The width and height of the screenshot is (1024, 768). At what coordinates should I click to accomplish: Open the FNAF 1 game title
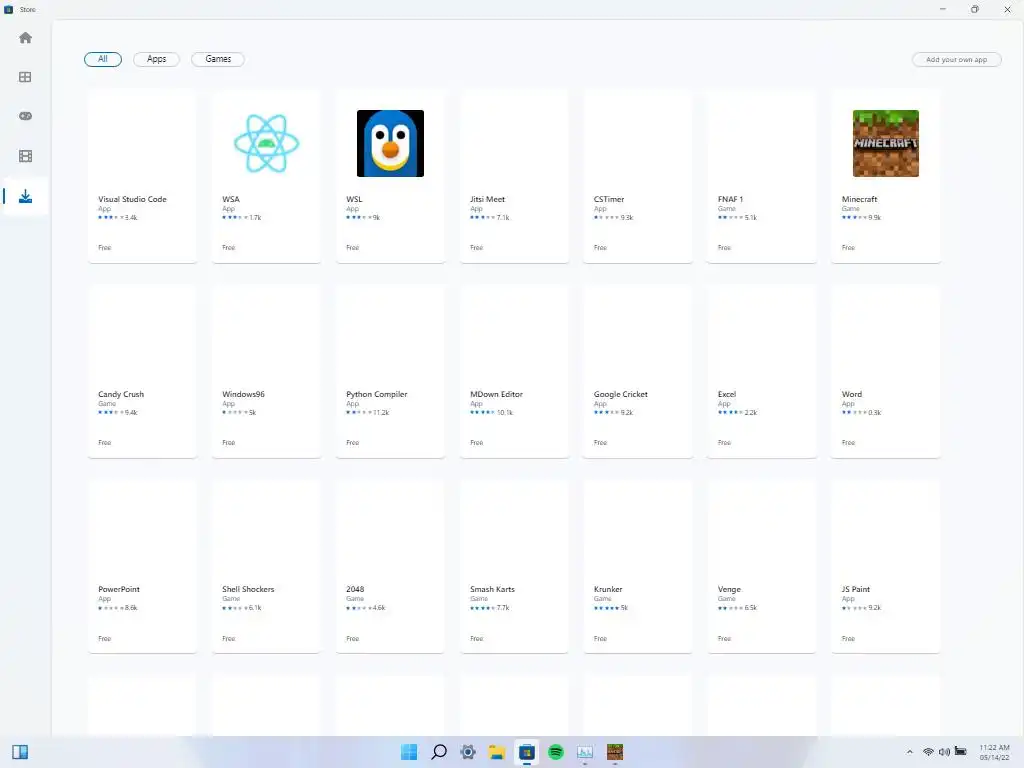(x=730, y=199)
